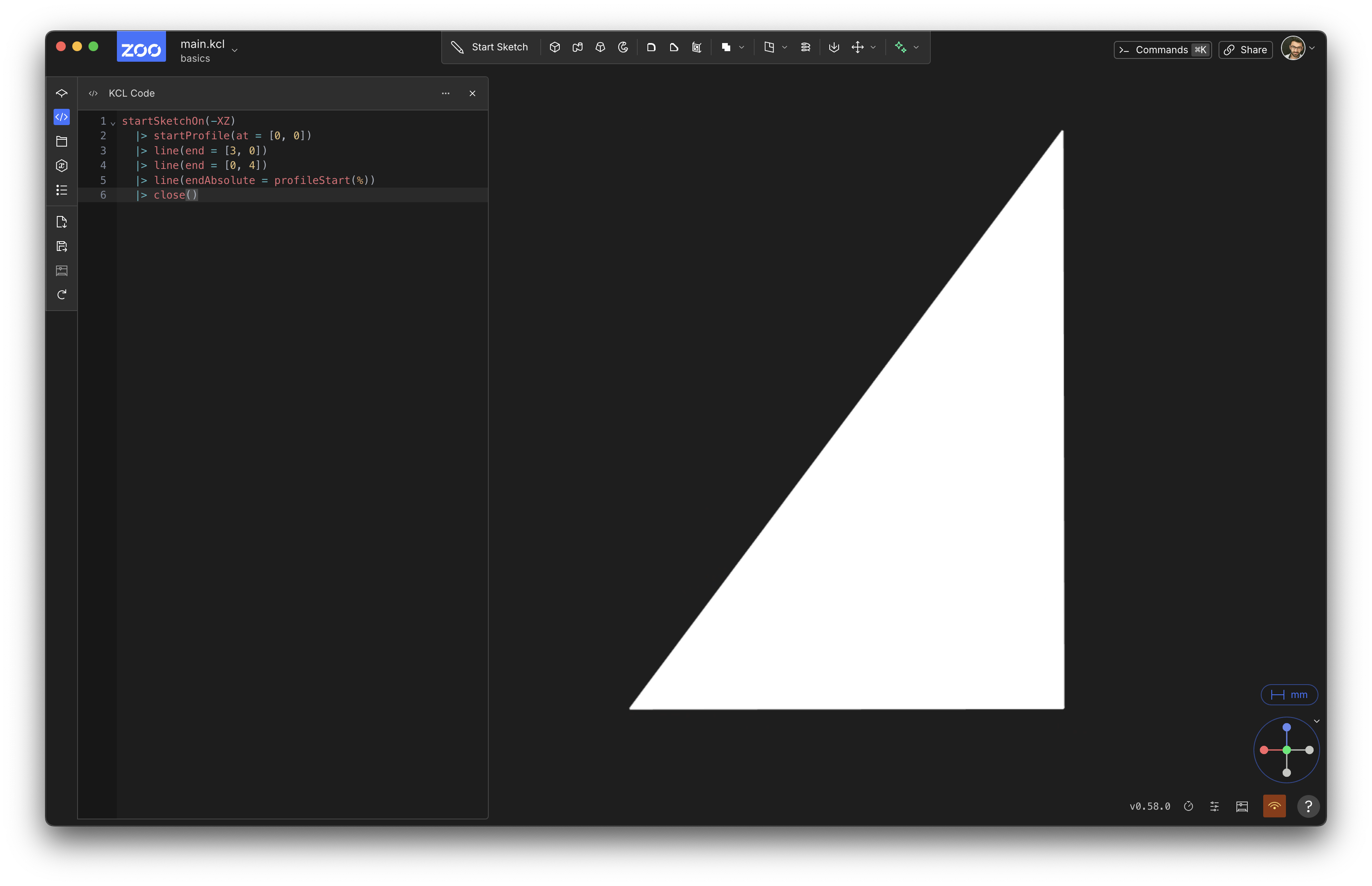This screenshot has width=1372, height=886.
Task: Open the Commands palette button
Action: point(1163,50)
